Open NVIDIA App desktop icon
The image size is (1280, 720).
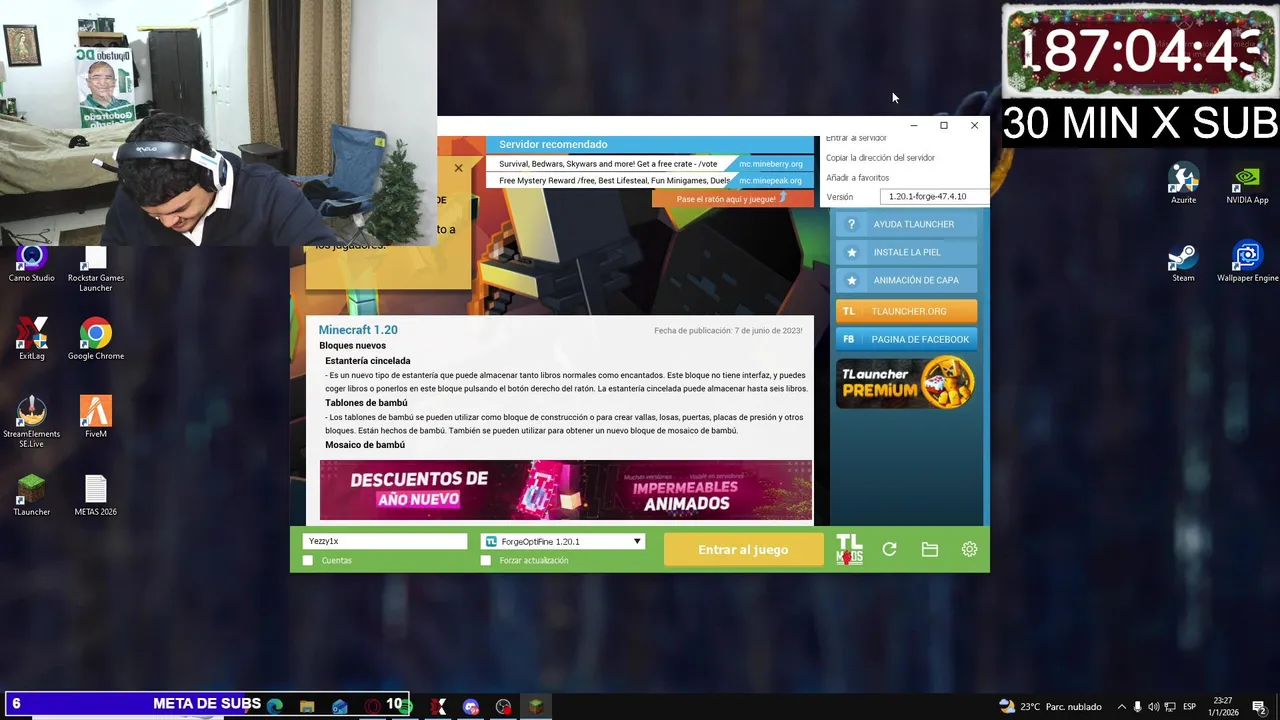pyautogui.click(x=1247, y=184)
